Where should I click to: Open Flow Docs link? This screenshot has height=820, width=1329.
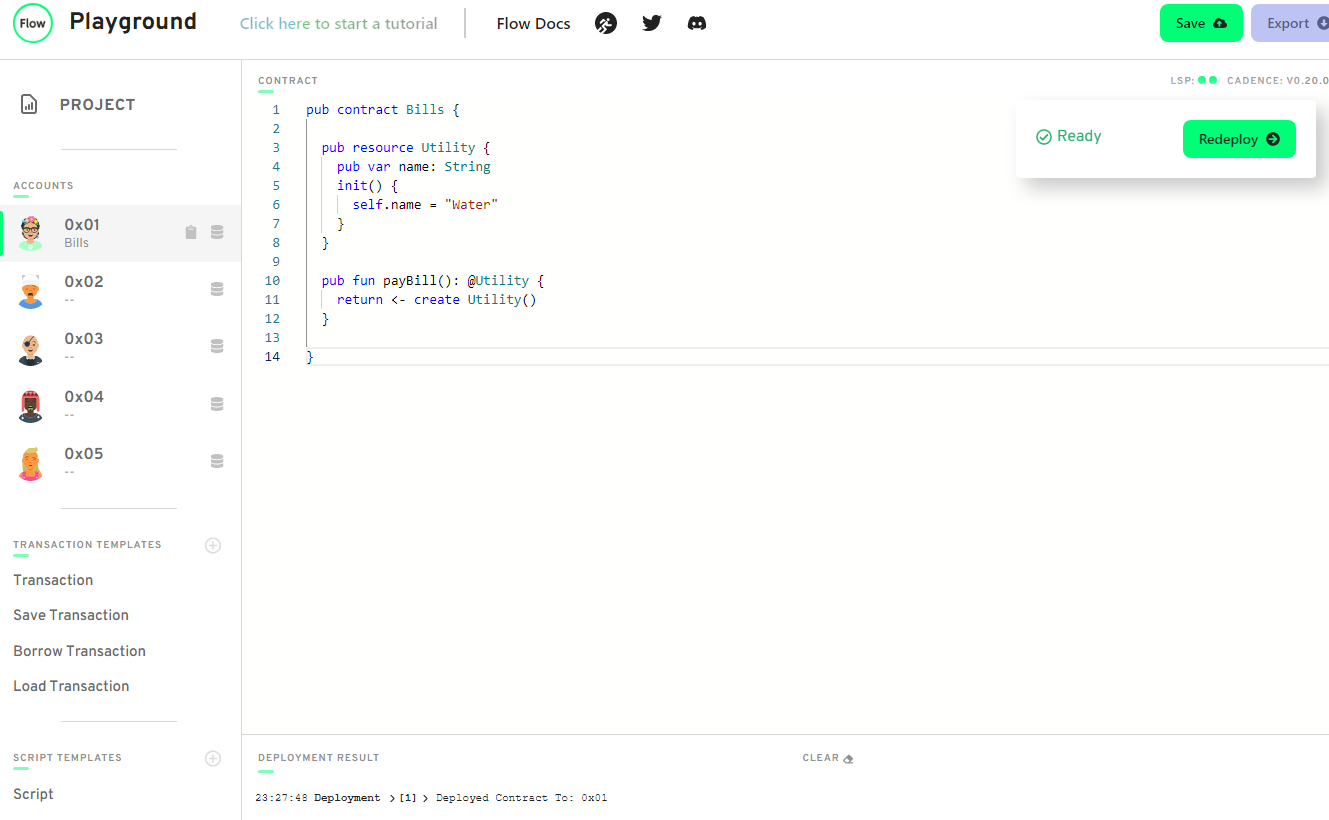(x=533, y=23)
